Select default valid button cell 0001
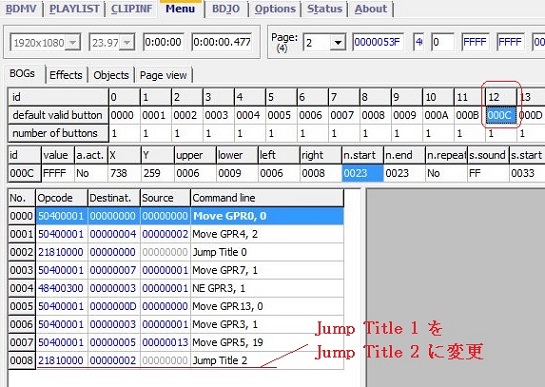 (155, 115)
